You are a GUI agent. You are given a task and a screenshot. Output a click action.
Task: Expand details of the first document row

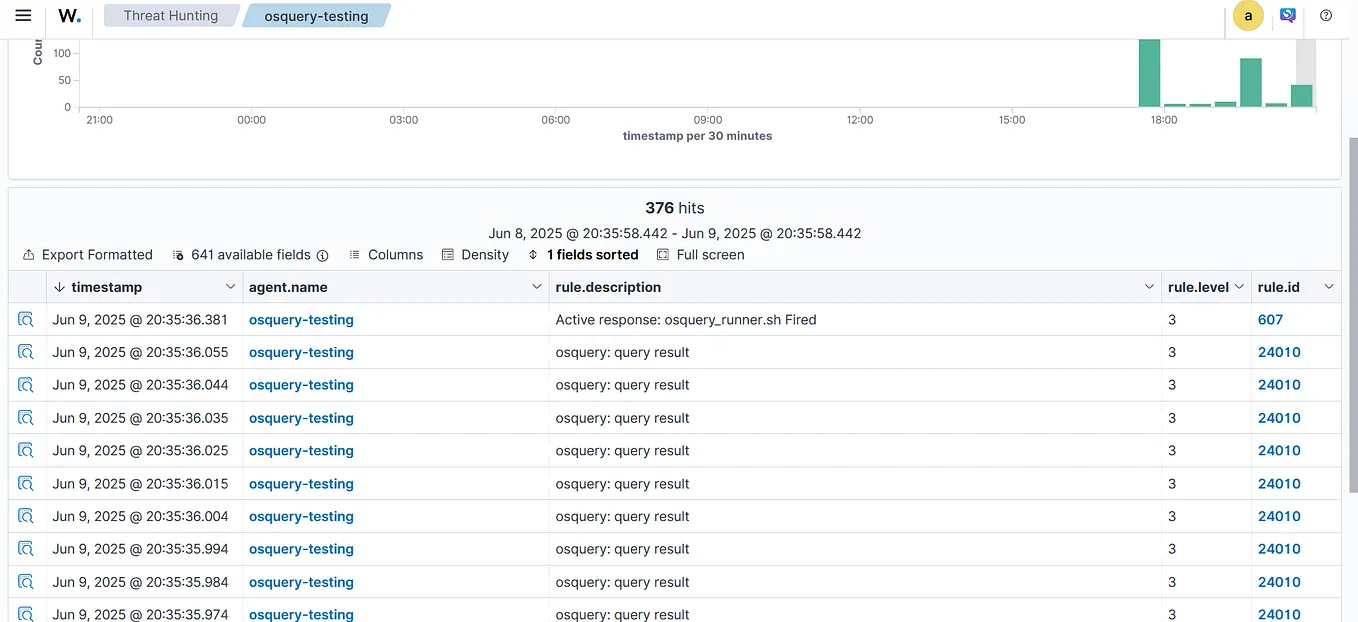pos(24,319)
